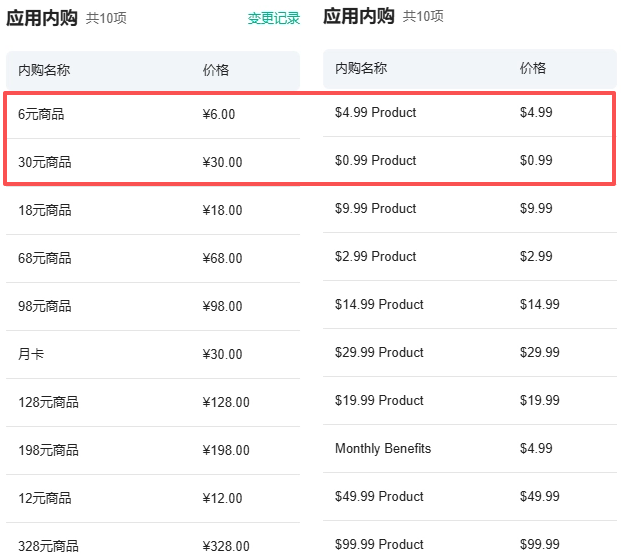The width and height of the screenshot is (622, 558).
Task: Click the left 应用内购 heading
Action: [42, 18]
